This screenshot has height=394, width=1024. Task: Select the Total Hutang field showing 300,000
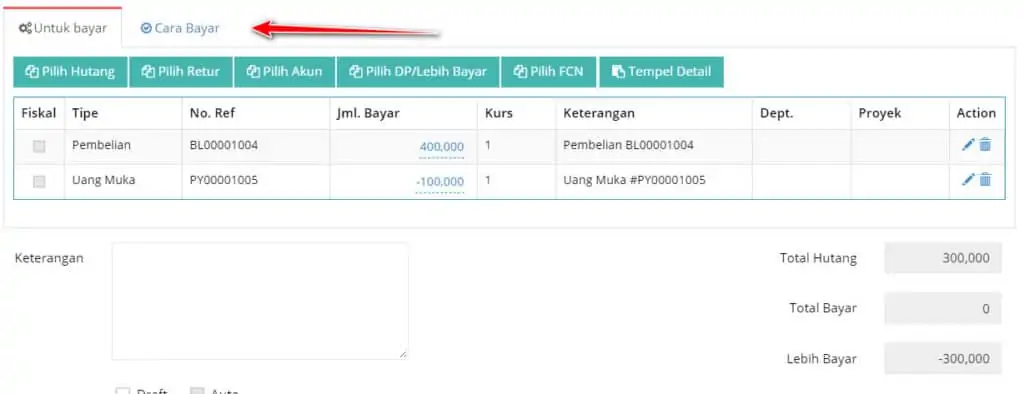pyautogui.click(x=942, y=258)
